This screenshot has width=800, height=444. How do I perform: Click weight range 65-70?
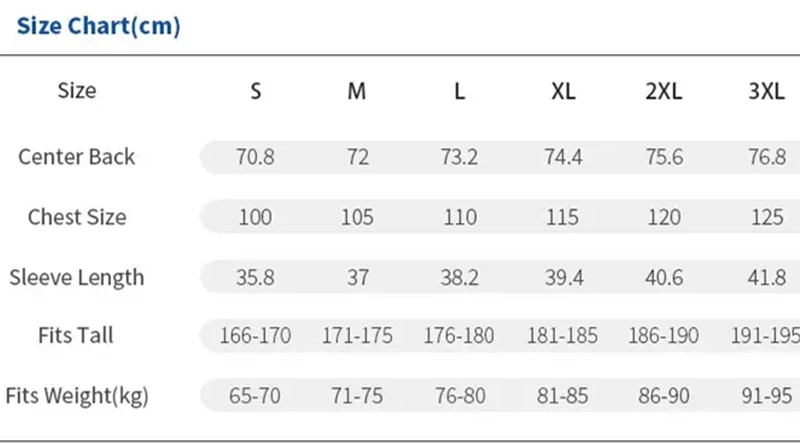click(255, 396)
